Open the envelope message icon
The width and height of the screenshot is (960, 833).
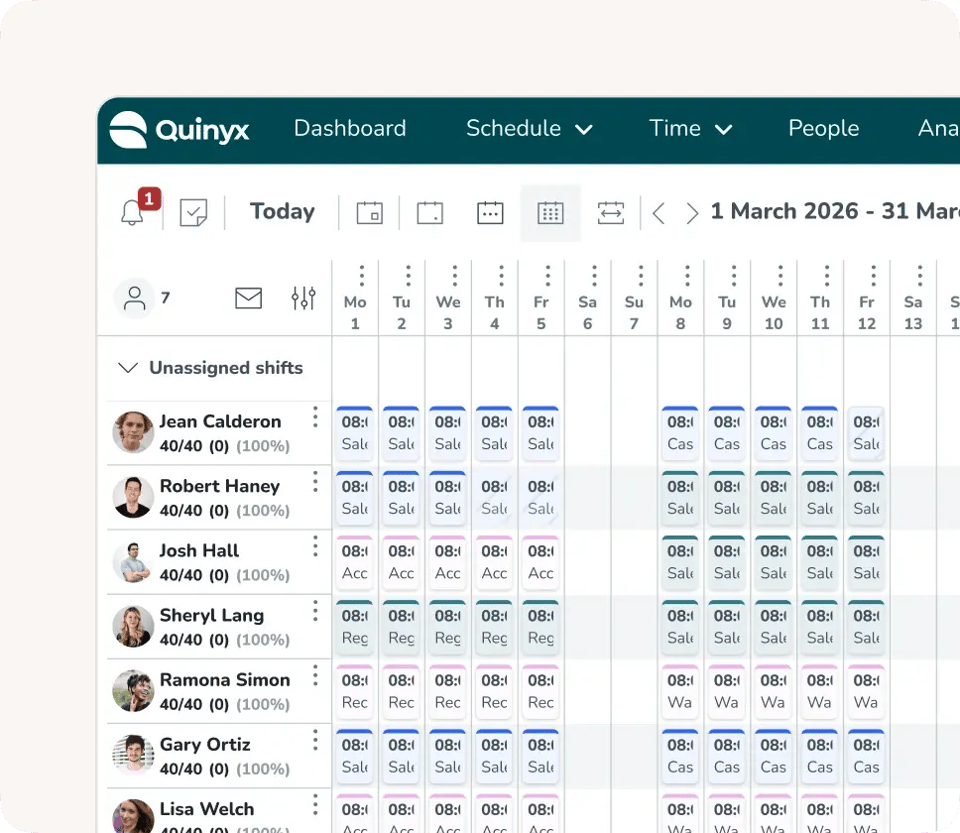(x=249, y=298)
